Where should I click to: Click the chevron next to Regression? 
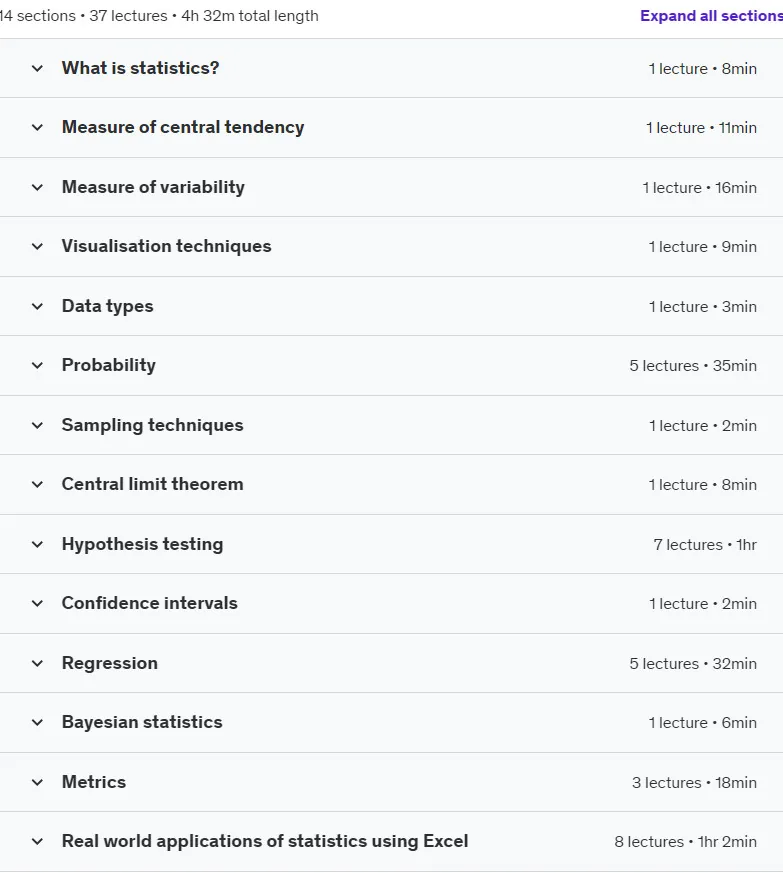point(37,664)
